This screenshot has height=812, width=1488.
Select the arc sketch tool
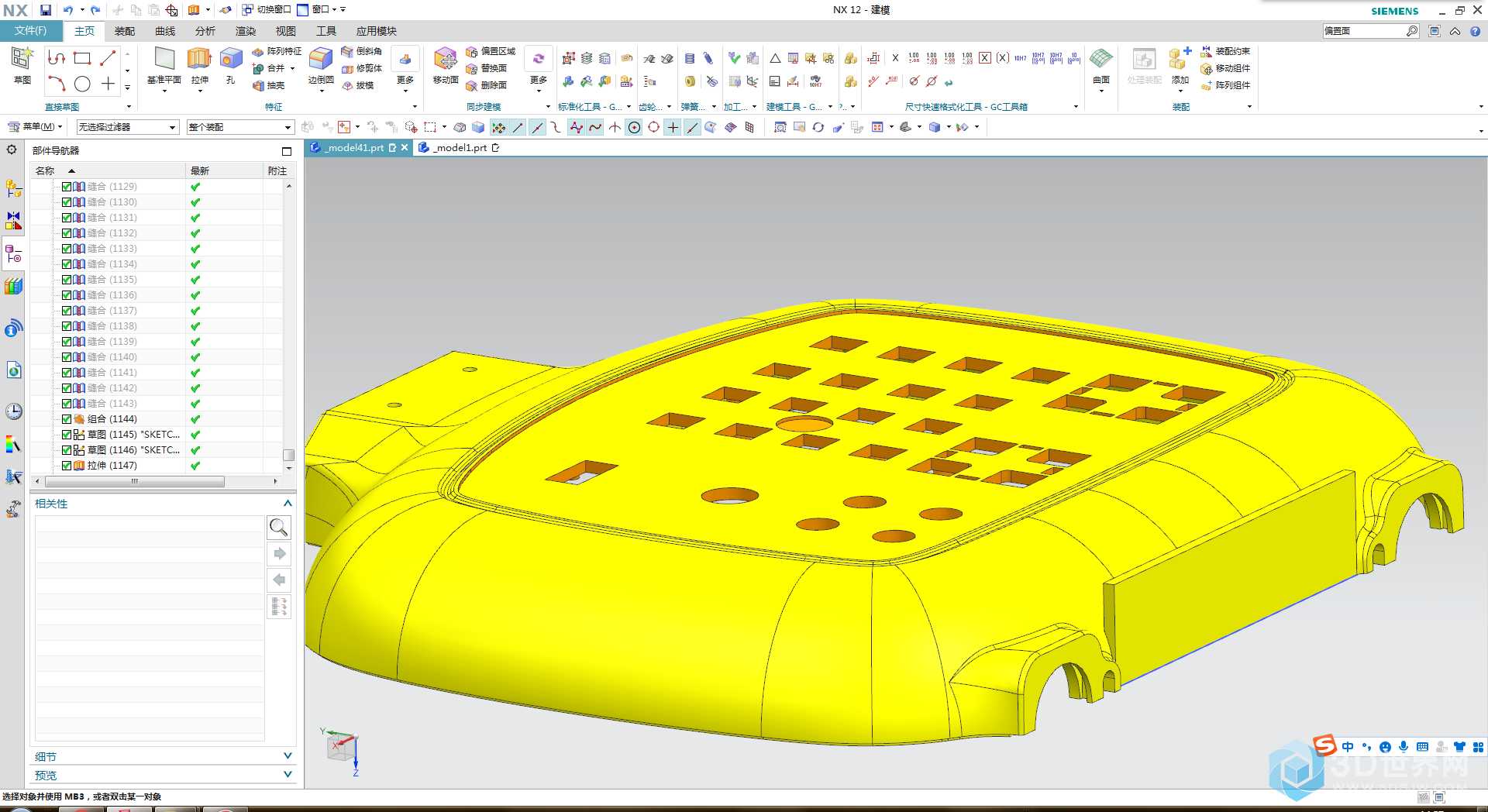pyautogui.click(x=57, y=84)
